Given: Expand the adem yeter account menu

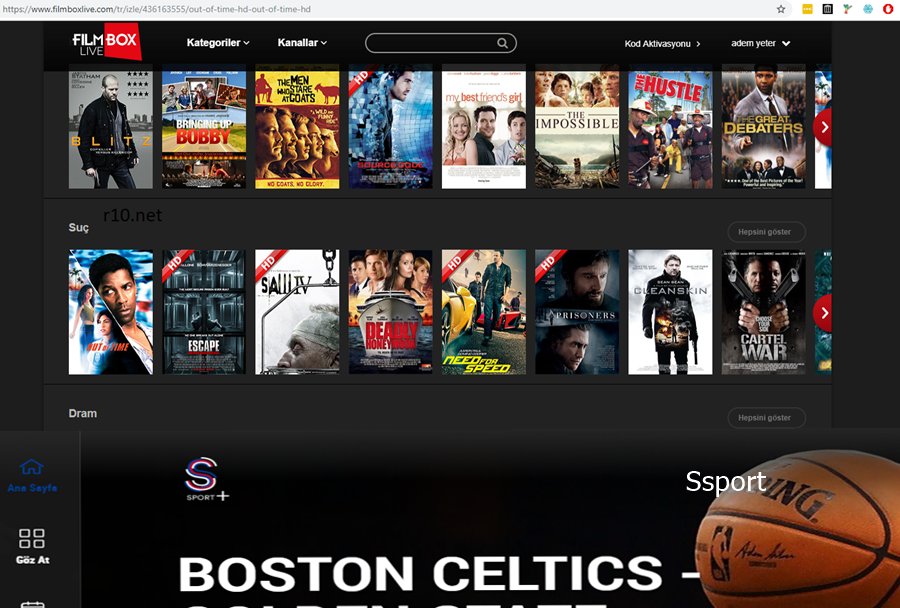Looking at the screenshot, I should tap(761, 43).
